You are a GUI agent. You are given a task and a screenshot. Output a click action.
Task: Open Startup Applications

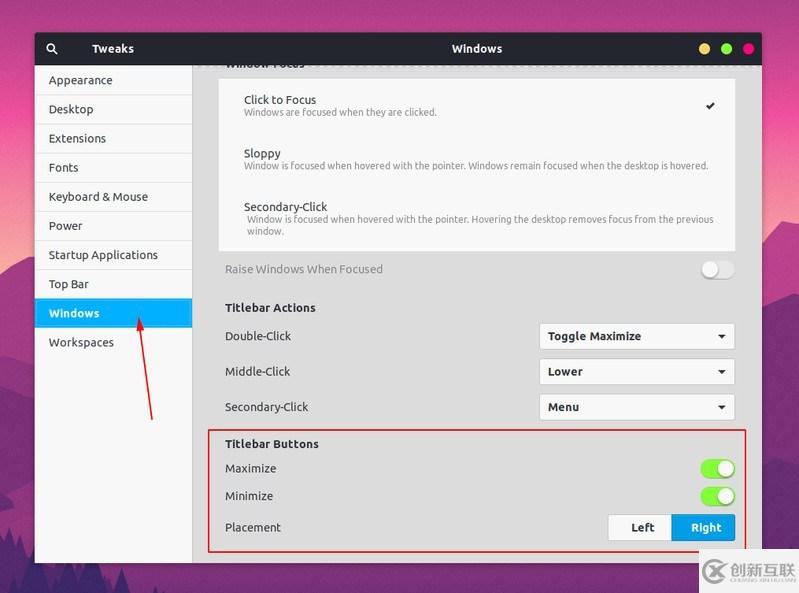[114, 255]
